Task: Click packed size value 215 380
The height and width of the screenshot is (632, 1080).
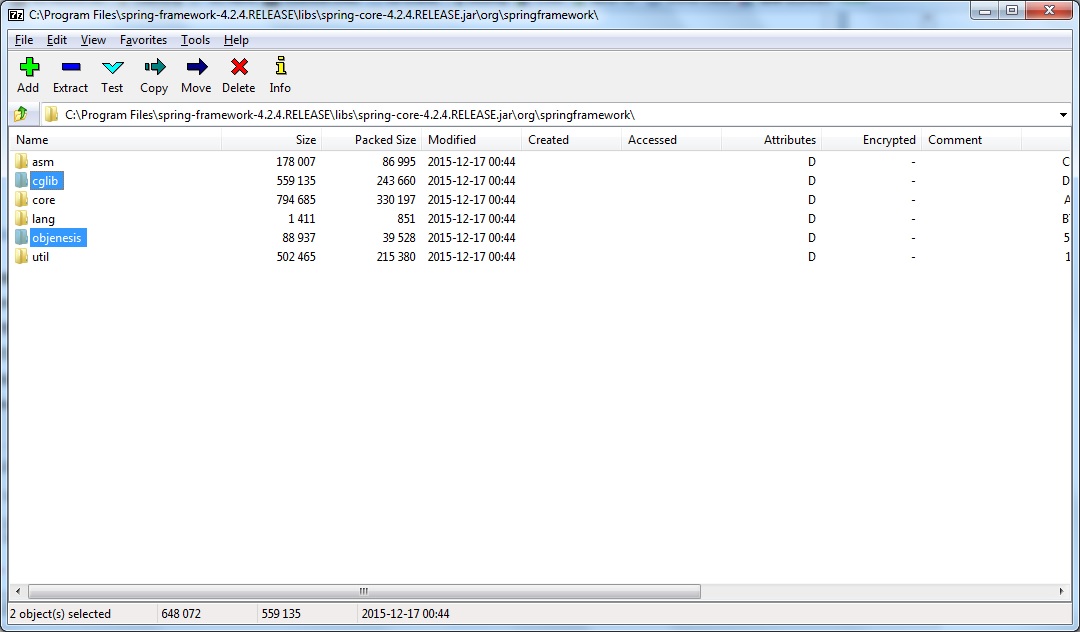Action: click(396, 257)
